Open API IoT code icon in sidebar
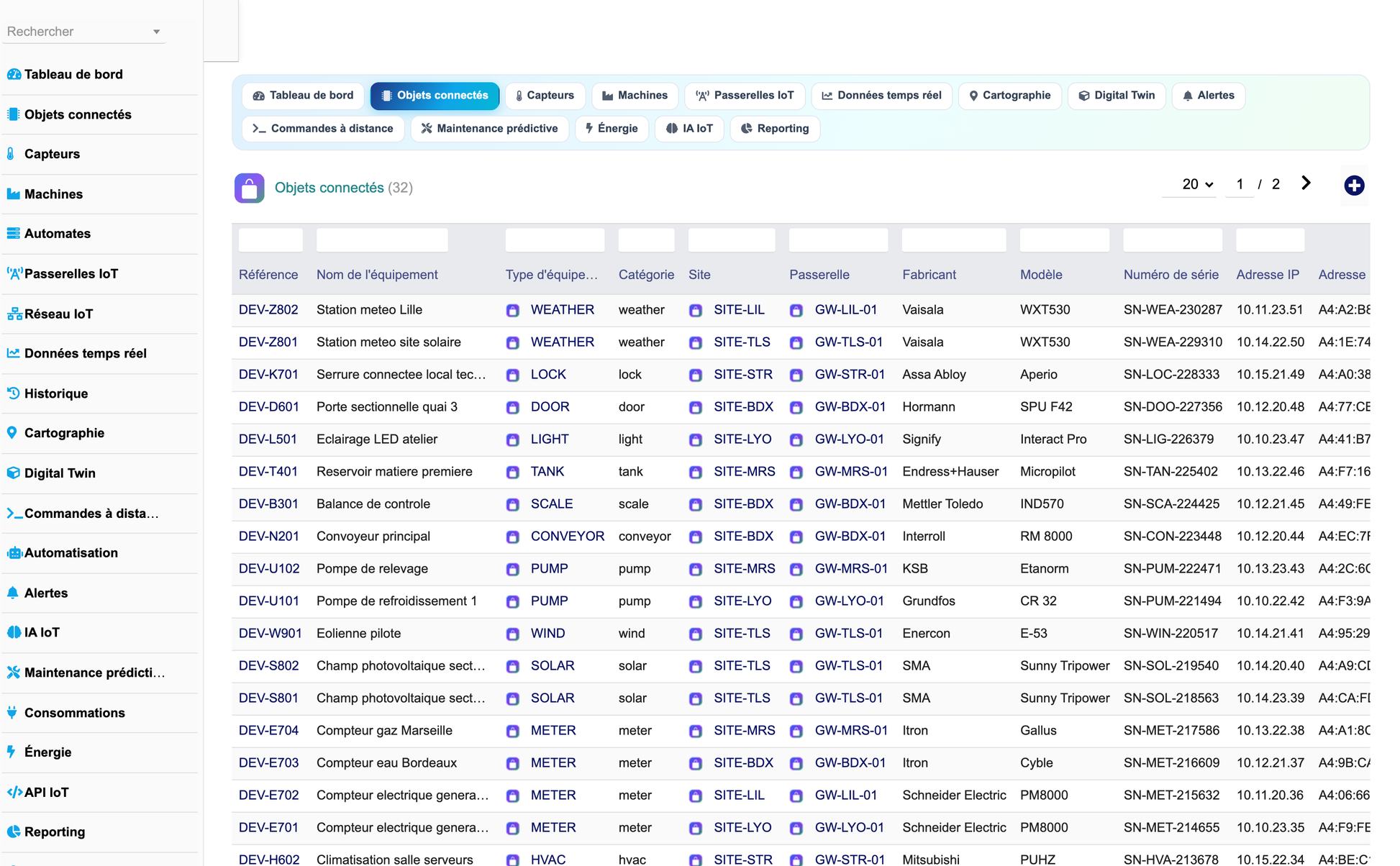The image size is (1400, 866). point(14,793)
